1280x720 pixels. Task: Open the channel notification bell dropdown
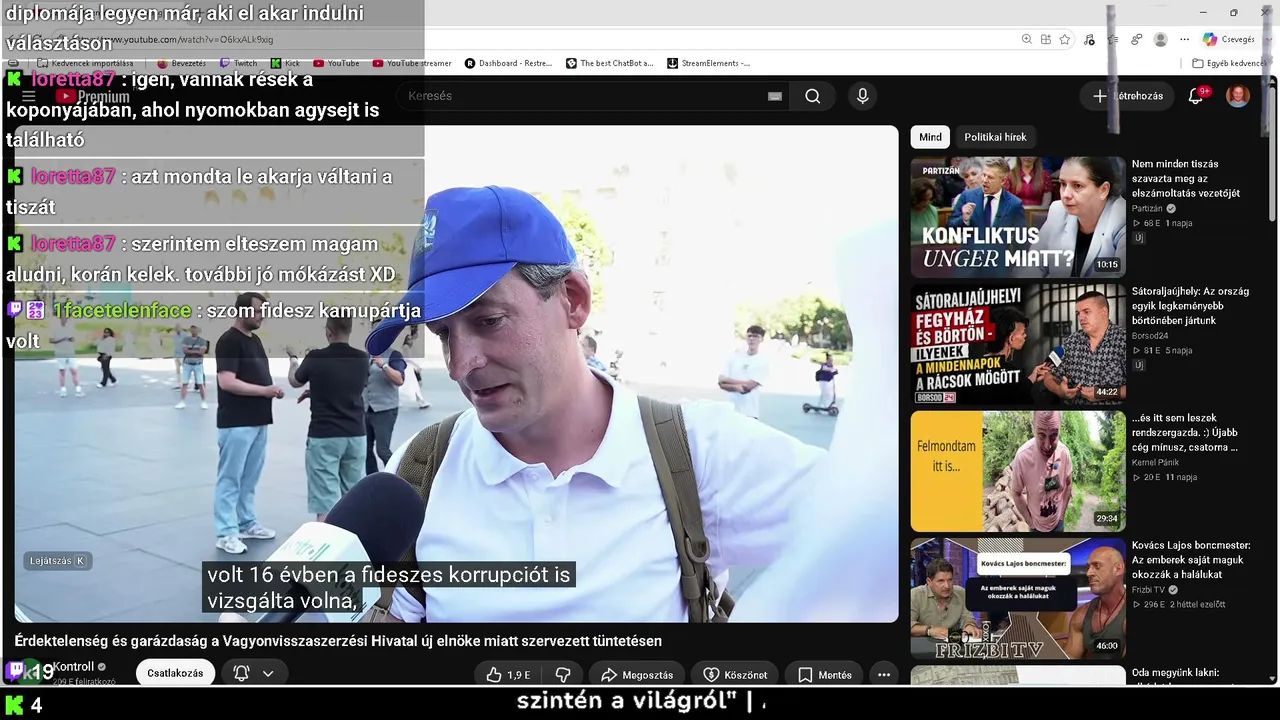(x=253, y=673)
